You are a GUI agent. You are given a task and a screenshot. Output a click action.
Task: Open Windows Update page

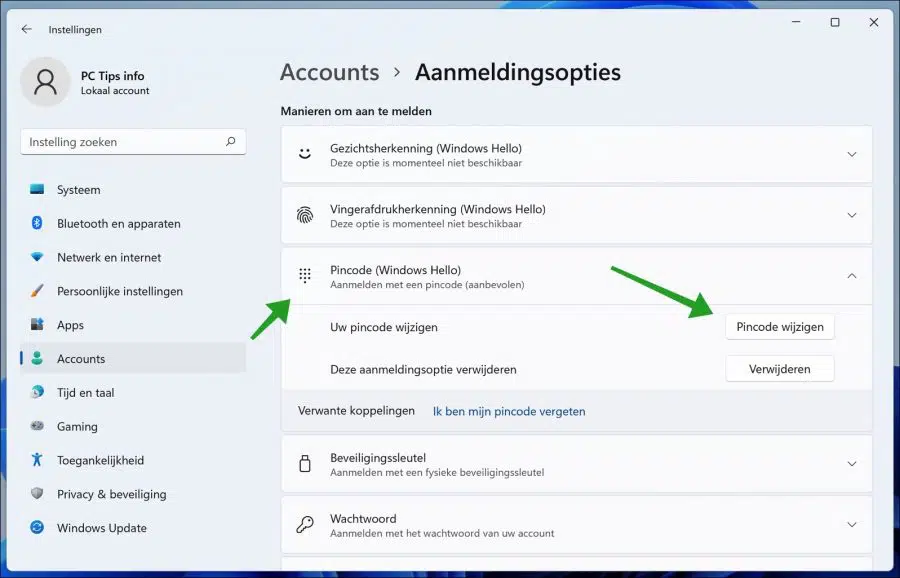(x=133, y=529)
